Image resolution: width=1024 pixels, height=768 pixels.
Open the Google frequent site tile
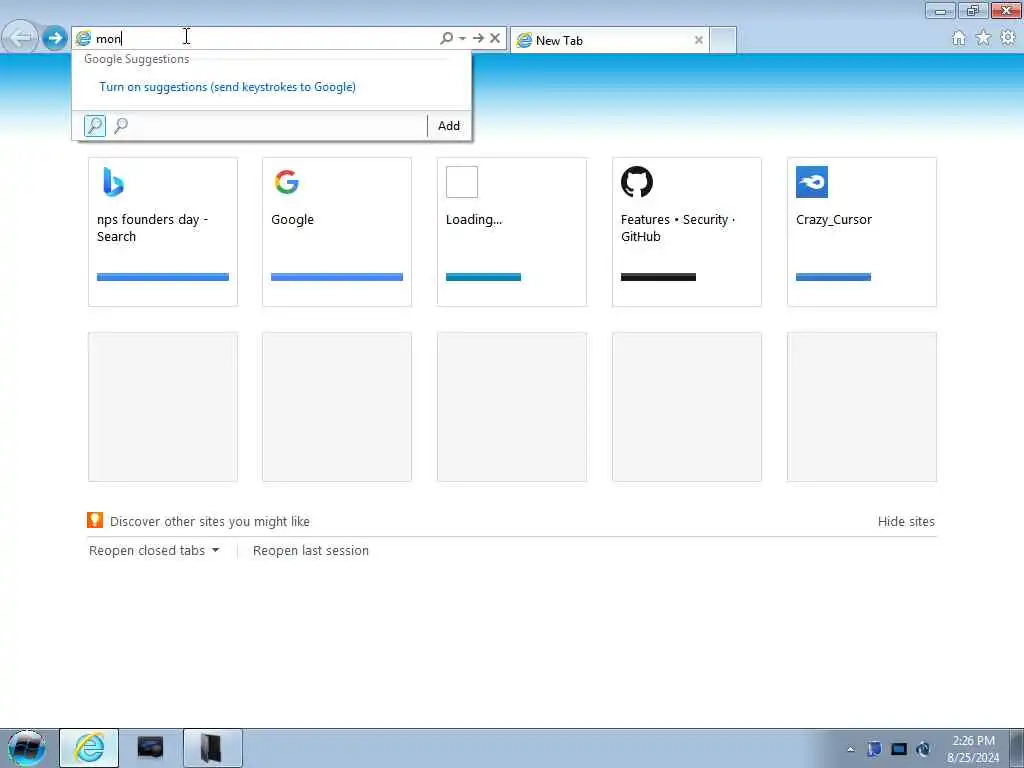click(337, 232)
